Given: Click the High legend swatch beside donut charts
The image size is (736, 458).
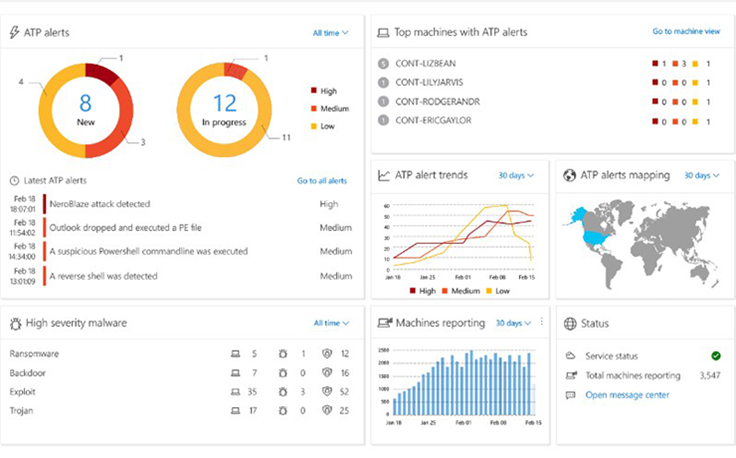Looking at the screenshot, I should click(x=314, y=91).
